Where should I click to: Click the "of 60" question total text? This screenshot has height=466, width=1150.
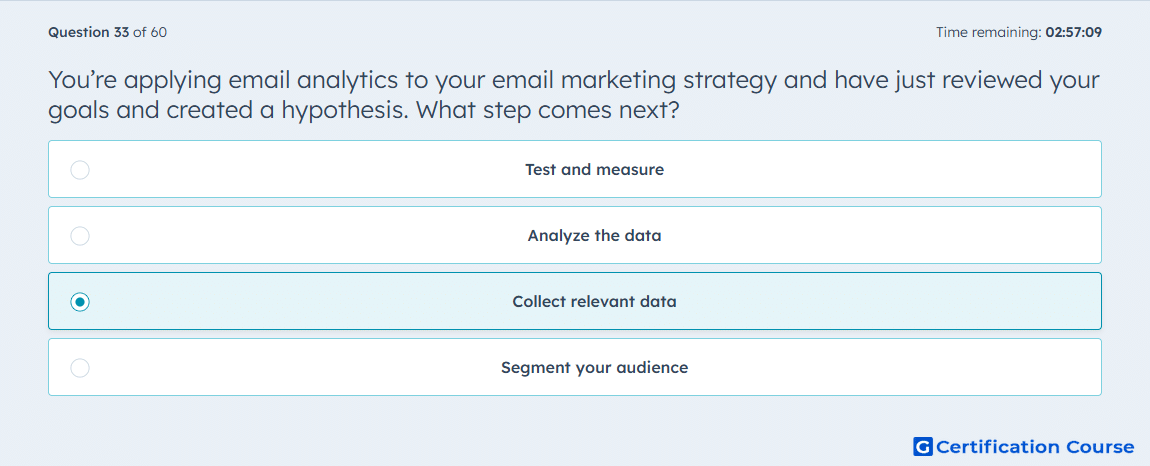150,32
